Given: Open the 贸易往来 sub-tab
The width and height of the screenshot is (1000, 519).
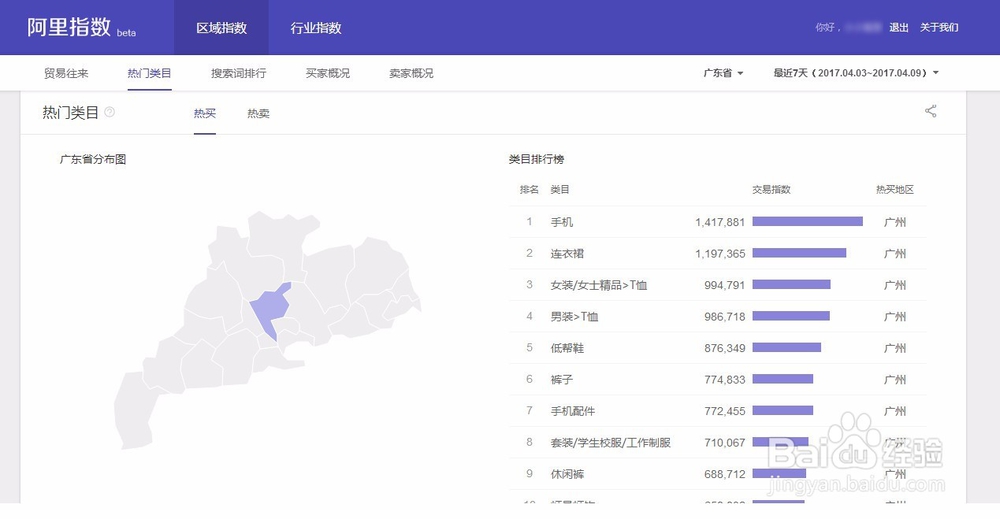Looking at the screenshot, I should 66,73.
